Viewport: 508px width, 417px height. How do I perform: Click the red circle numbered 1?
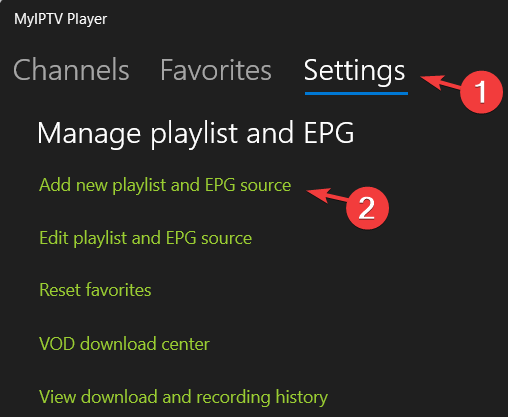(481, 92)
